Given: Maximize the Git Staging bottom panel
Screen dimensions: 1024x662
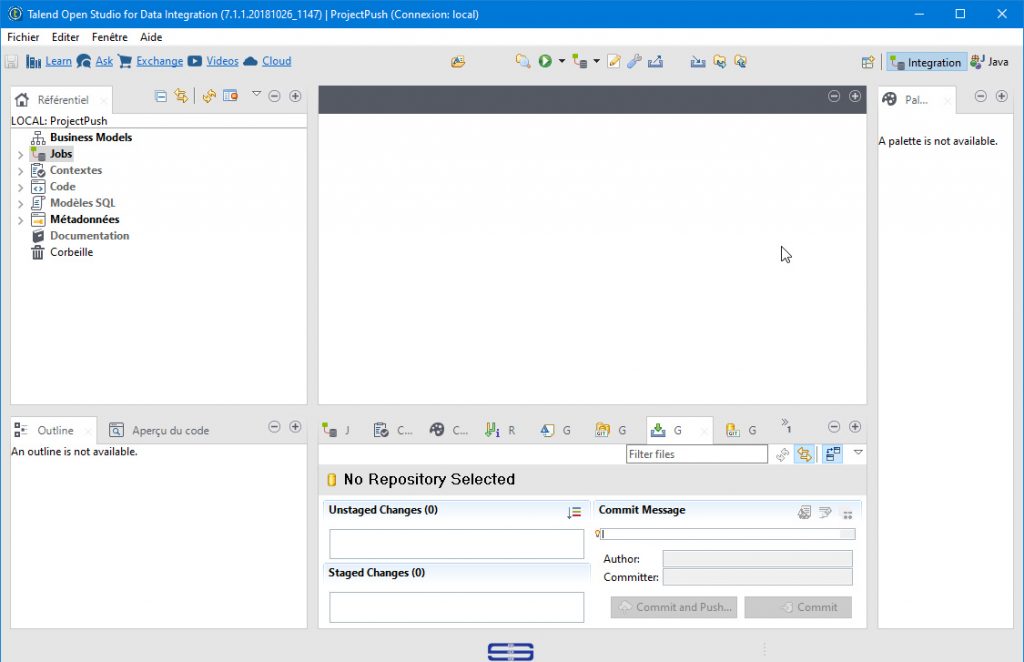Looking at the screenshot, I should (855, 426).
